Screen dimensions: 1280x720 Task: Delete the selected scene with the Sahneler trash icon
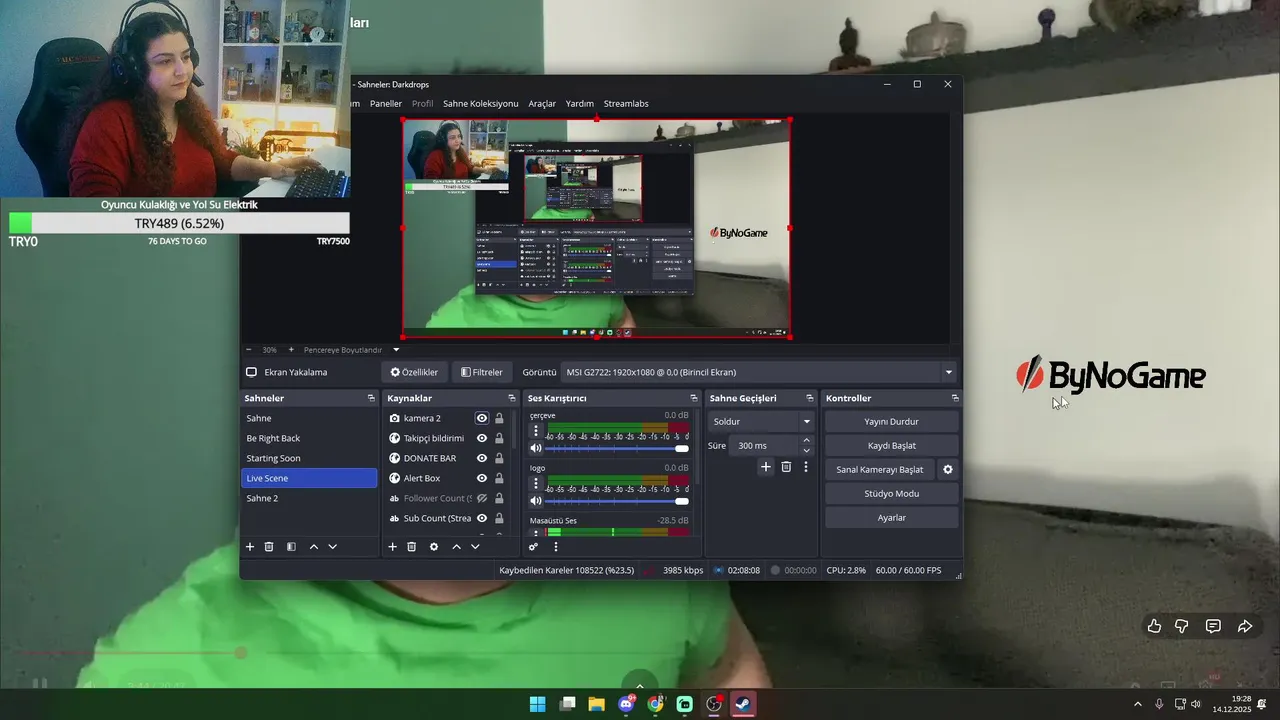(269, 547)
